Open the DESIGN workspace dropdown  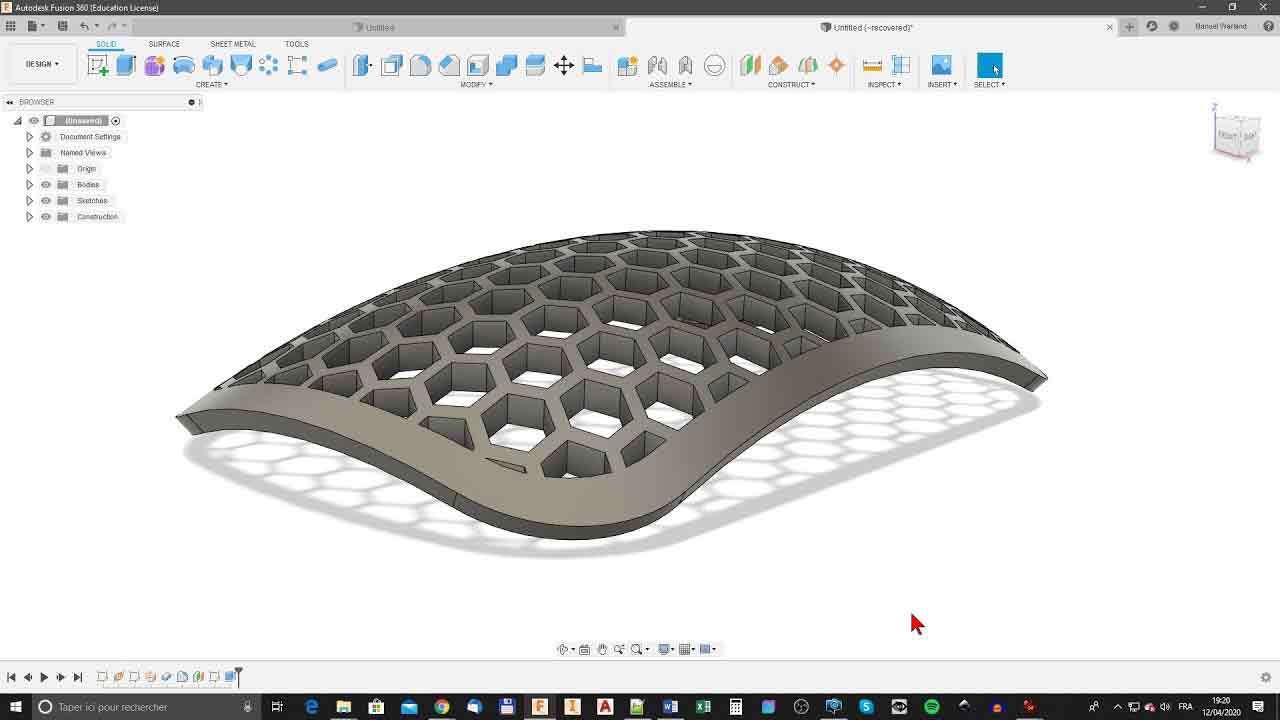(x=42, y=64)
